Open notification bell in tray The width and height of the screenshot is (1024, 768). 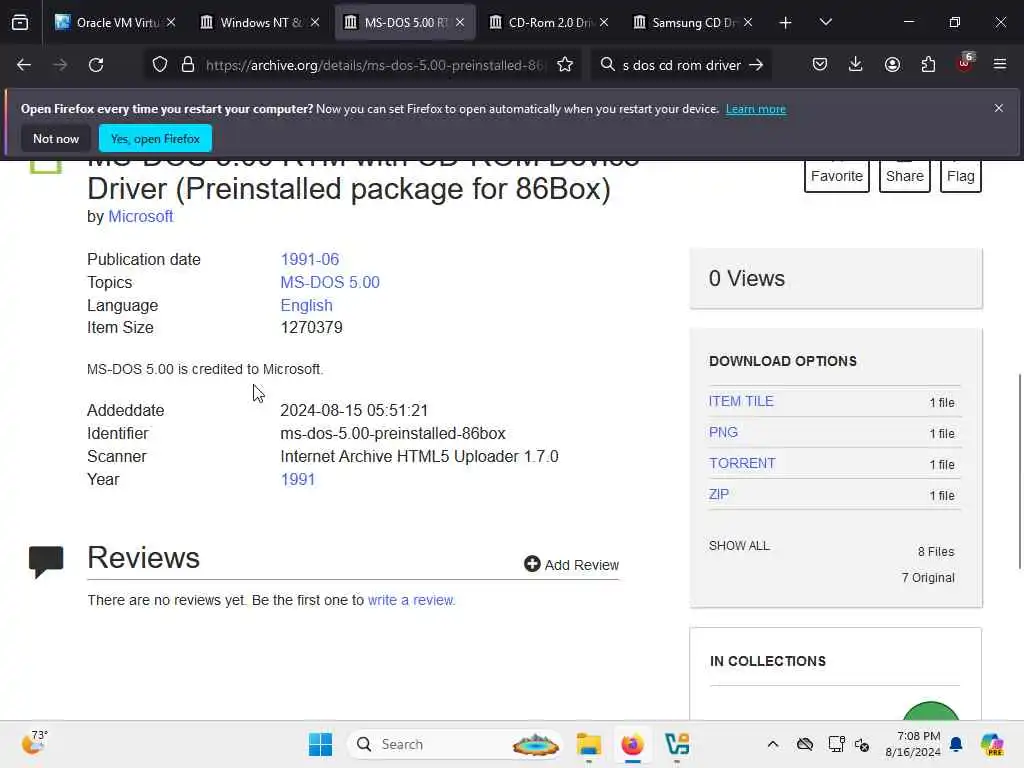tap(956, 744)
